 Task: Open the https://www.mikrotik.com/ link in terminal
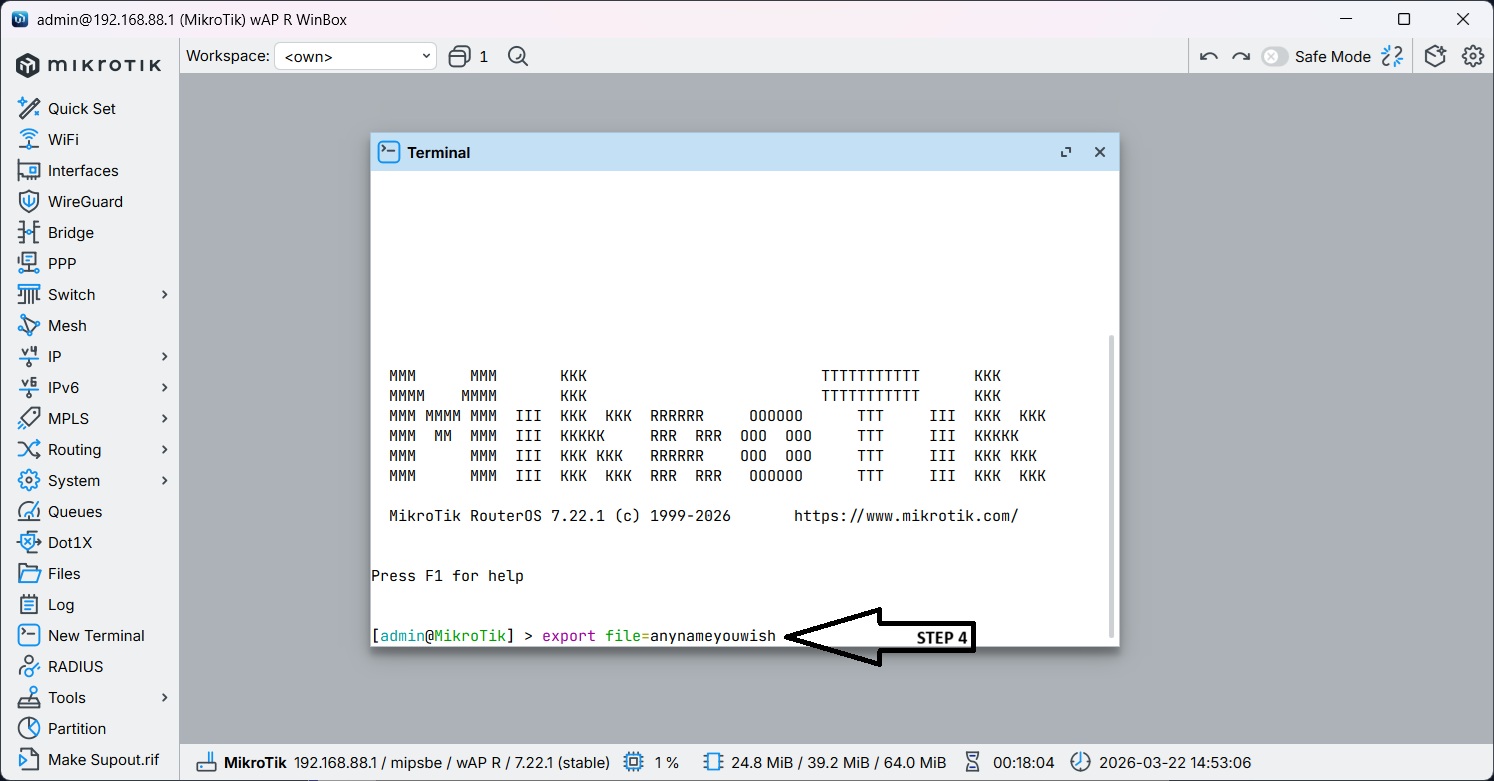tap(906, 516)
